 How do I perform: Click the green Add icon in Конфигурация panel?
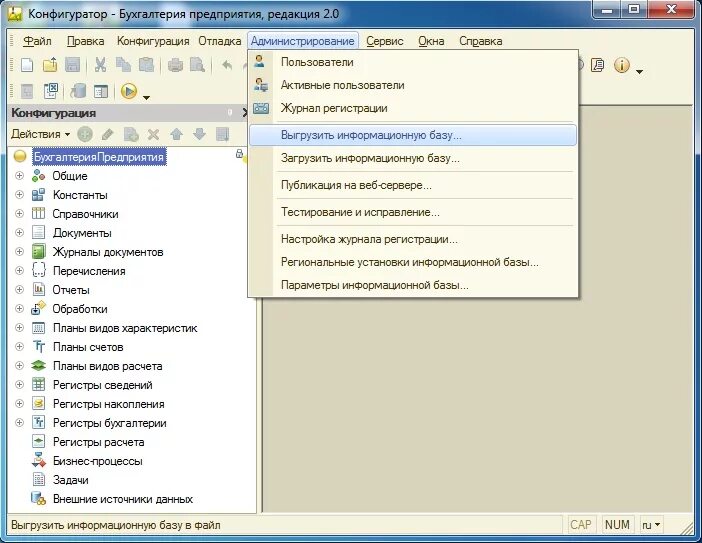coord(85,134)
